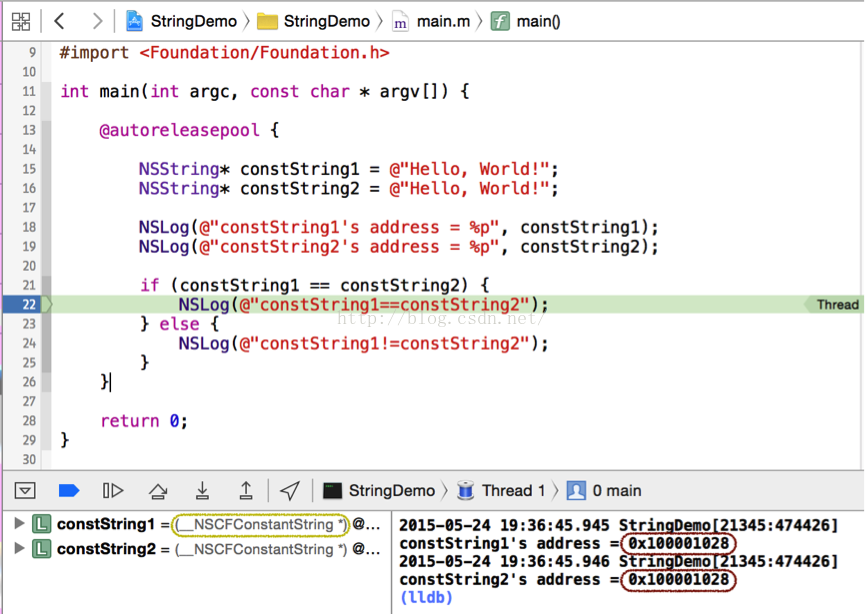
Task: Select 0 main stack frame
Action: (604, 490)
